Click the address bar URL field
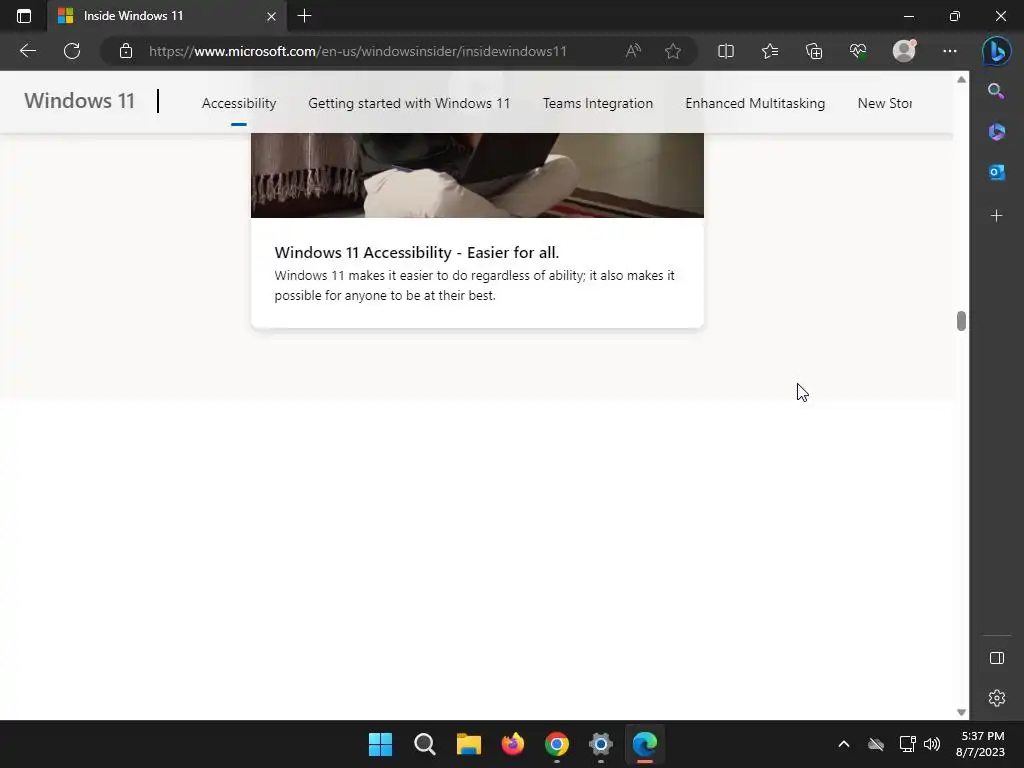Image resolution: width=1024 pixels, height=768 pixels. tap(358, 51)
